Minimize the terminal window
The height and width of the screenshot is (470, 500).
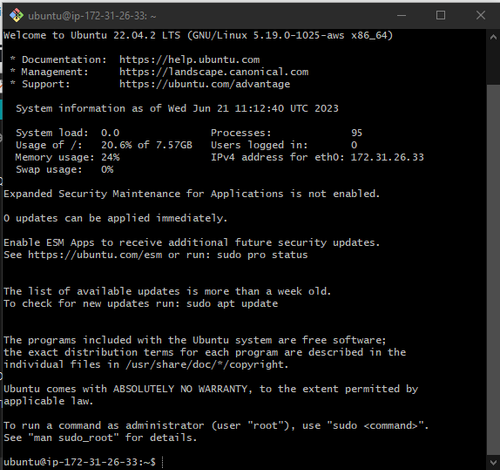click(401, 15)
